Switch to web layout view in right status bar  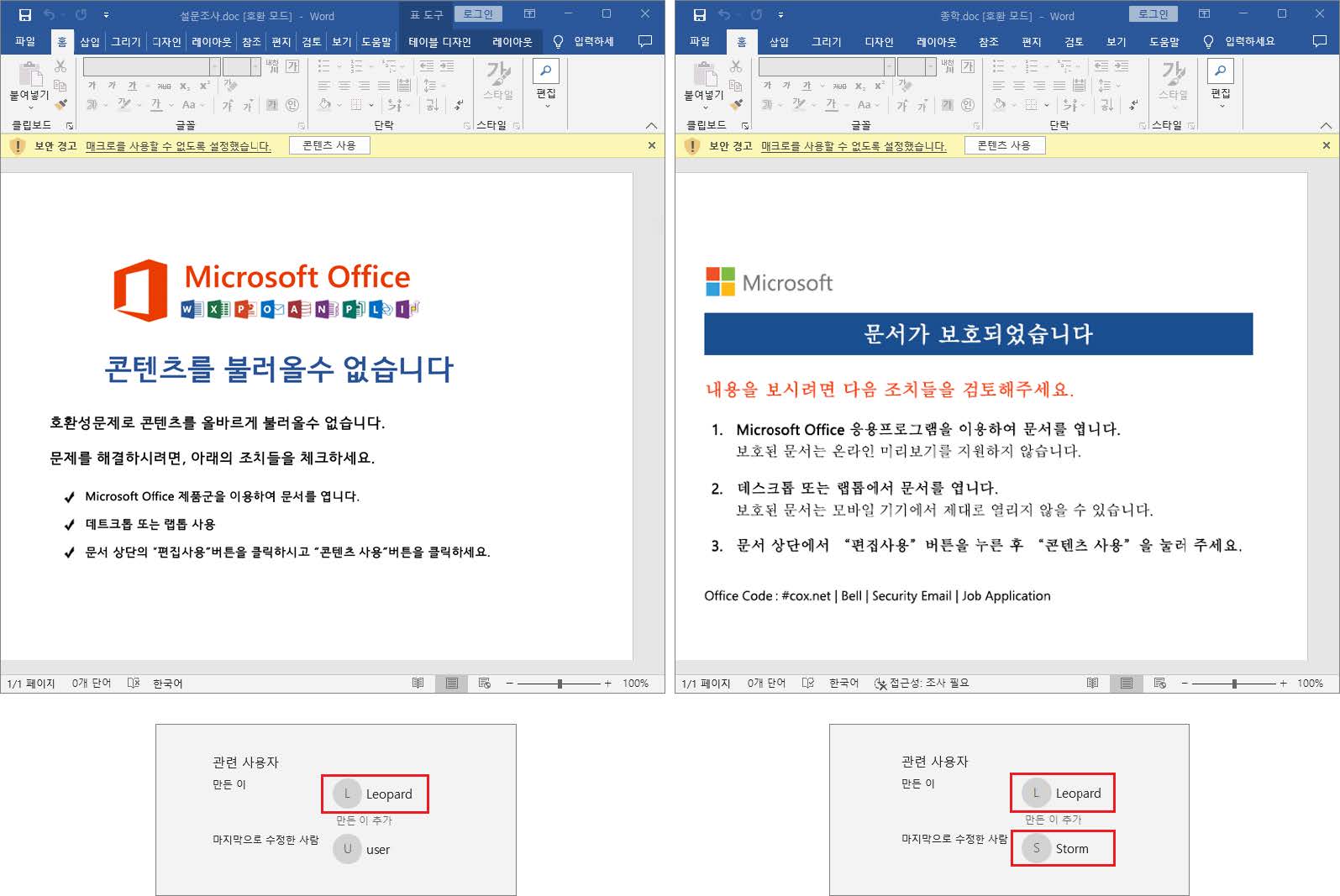pyautogui.click(x=1159, y=683)
